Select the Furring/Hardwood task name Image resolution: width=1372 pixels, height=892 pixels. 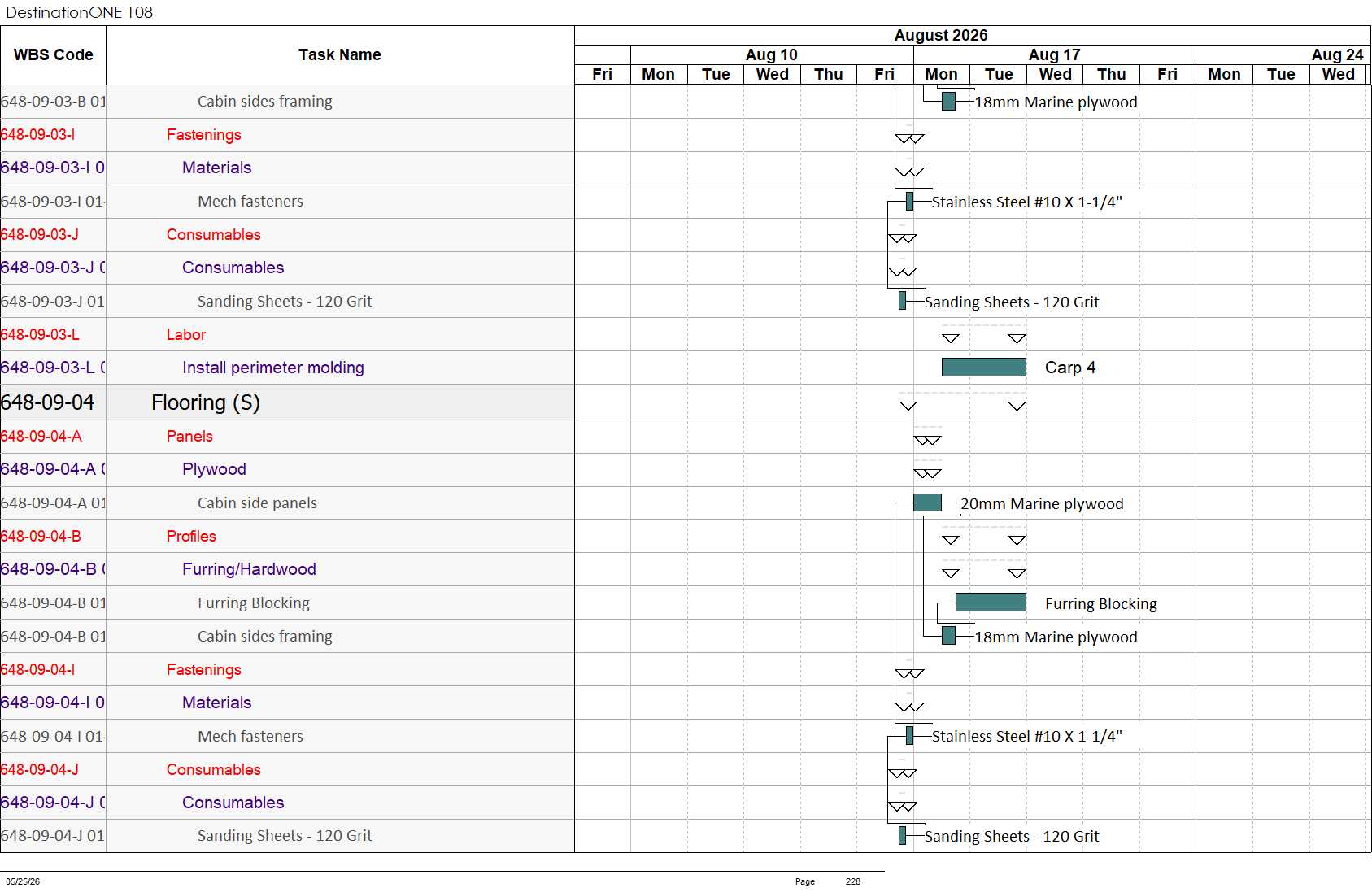(x=249, y=569)
